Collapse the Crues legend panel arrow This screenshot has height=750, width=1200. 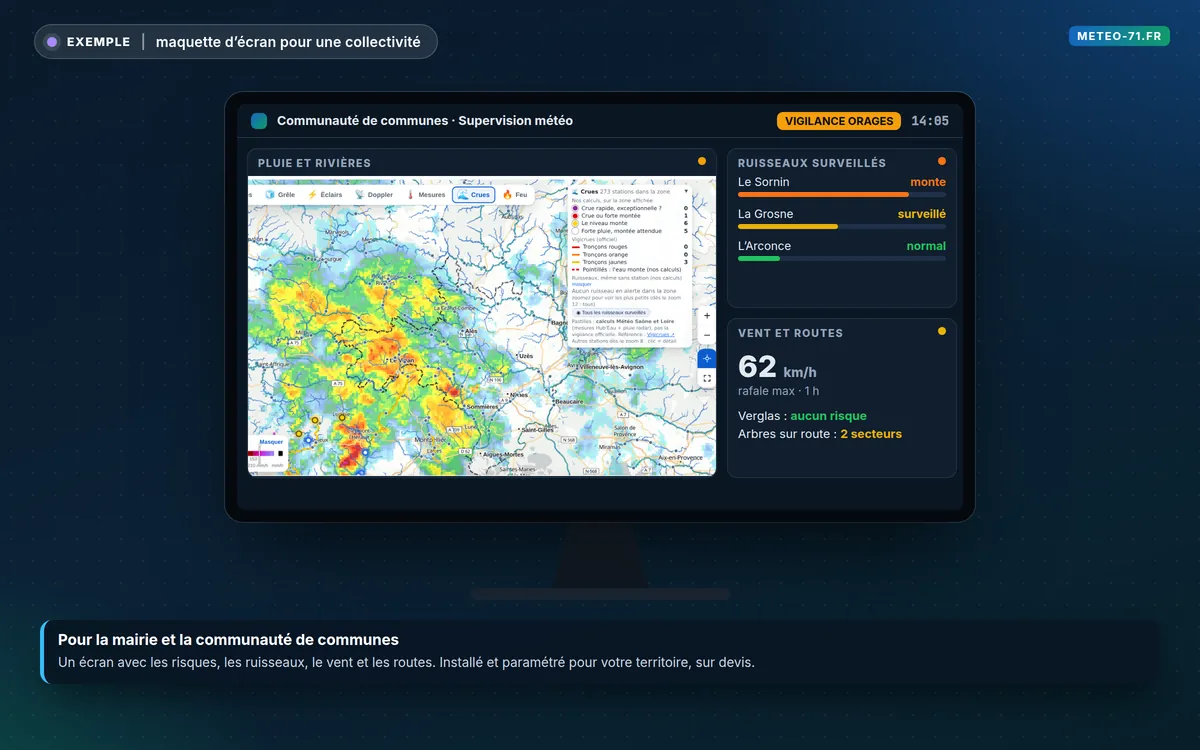[686, 191]
